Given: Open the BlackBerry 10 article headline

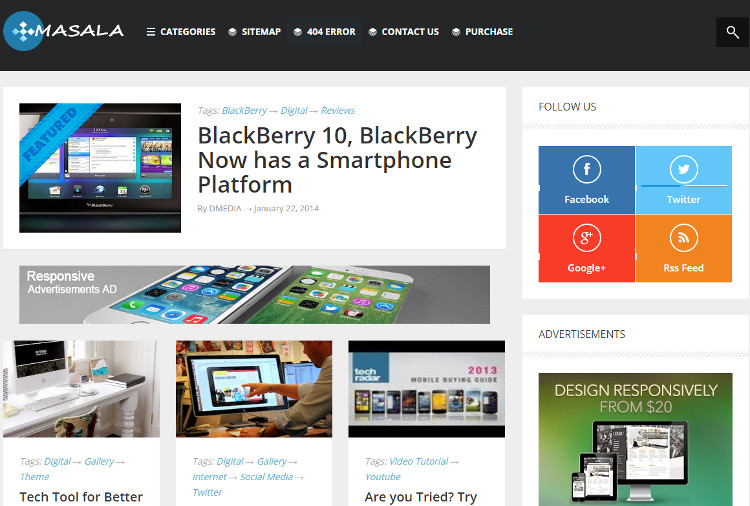Looking at the screenshot, I should (x=337, y=160).
